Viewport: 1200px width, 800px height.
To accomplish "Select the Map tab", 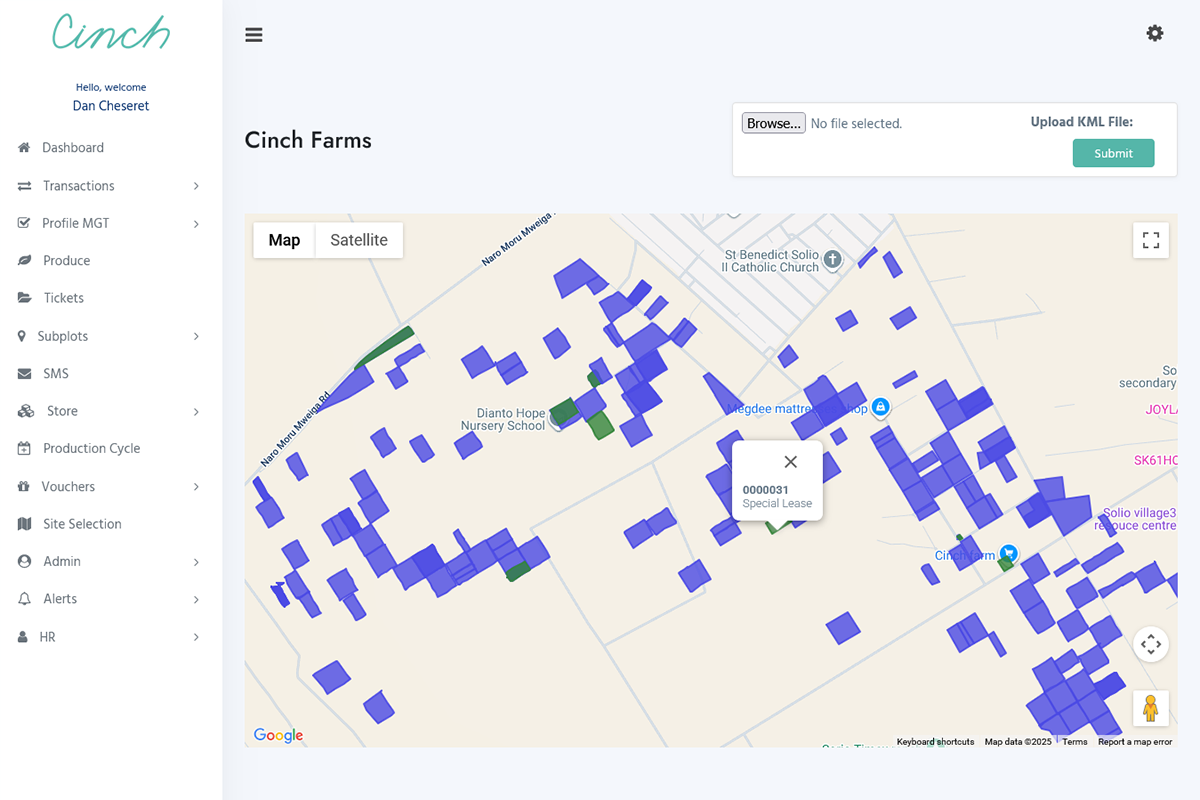I will [284, 240].
